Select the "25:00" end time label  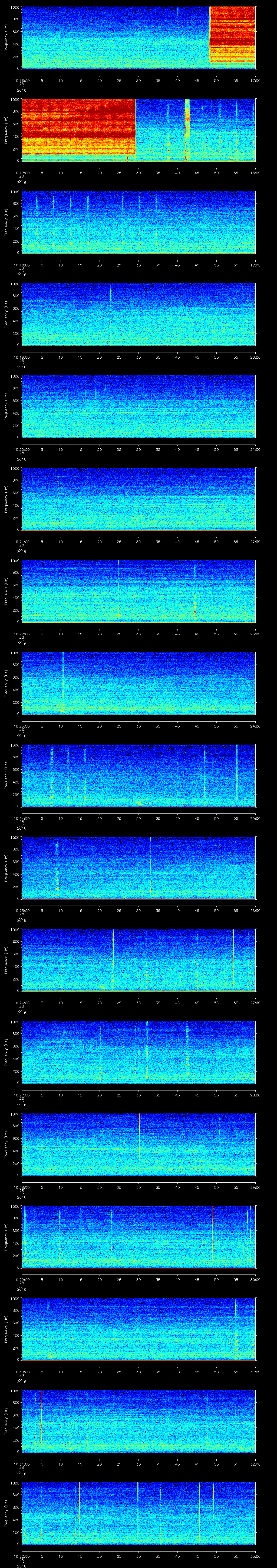coord(255,818)
